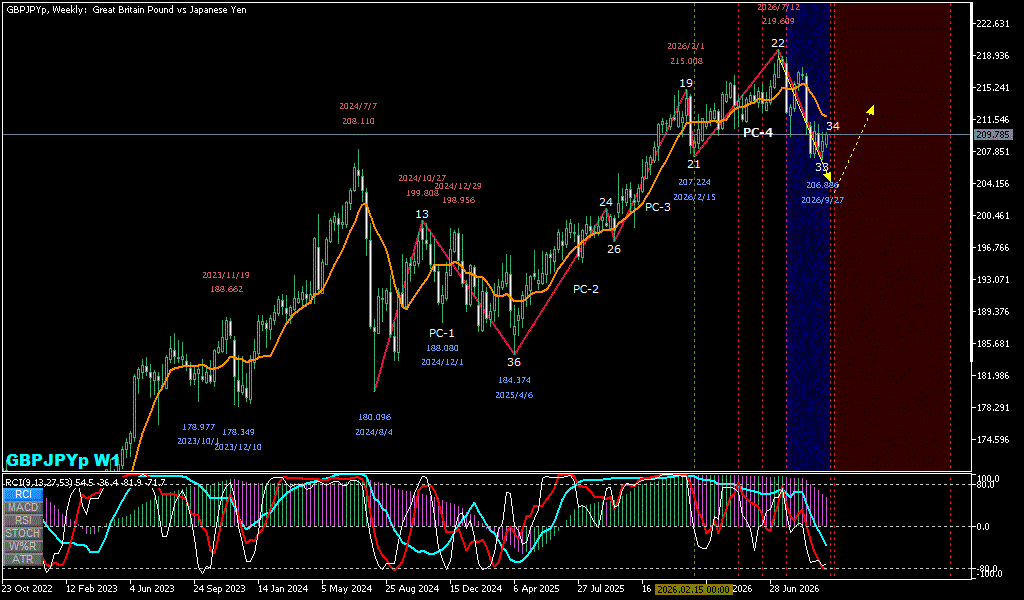The width and height of the screenshot is (1024, 600).
Task: Click the 2023/12/10 low date label
Action: (238, 447)
